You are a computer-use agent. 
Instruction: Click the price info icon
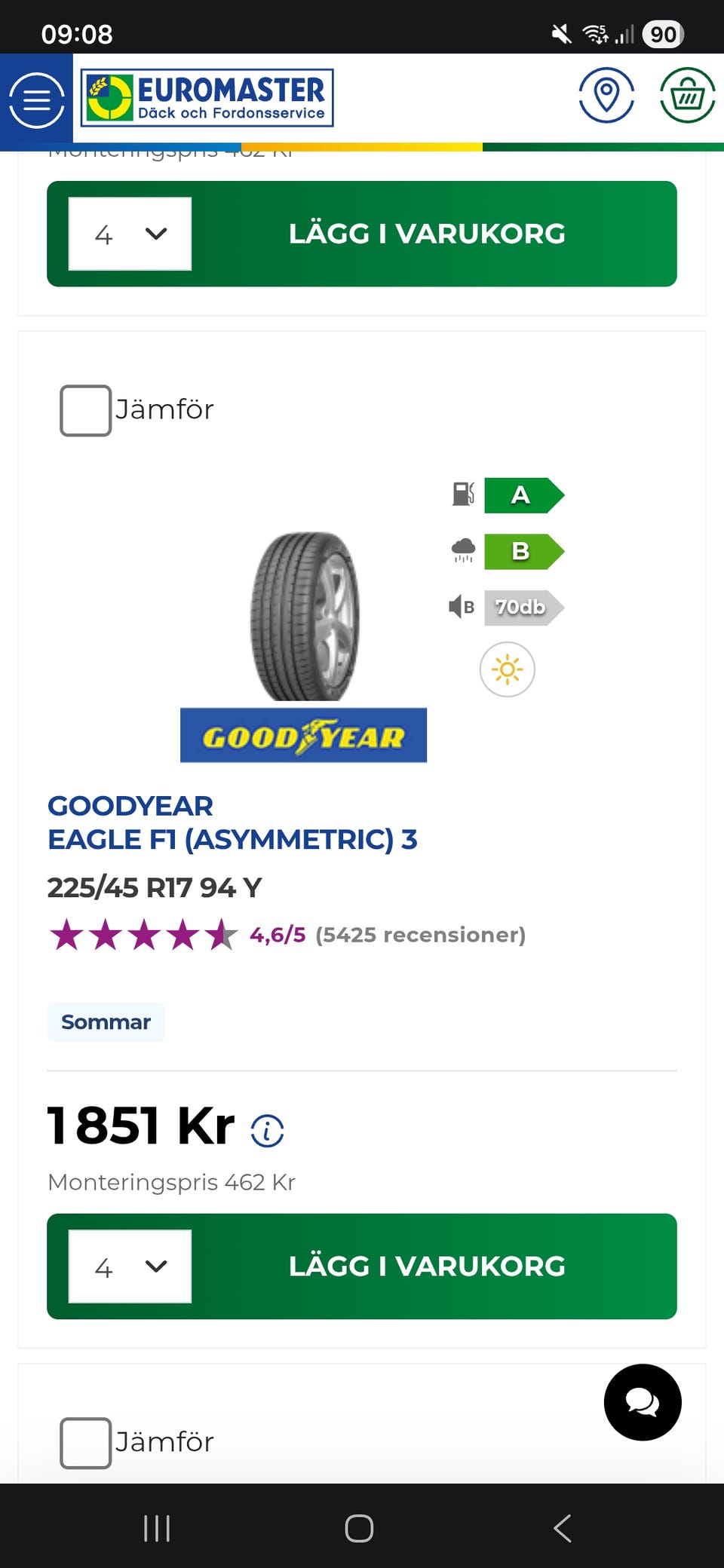tap(267, 1131)
